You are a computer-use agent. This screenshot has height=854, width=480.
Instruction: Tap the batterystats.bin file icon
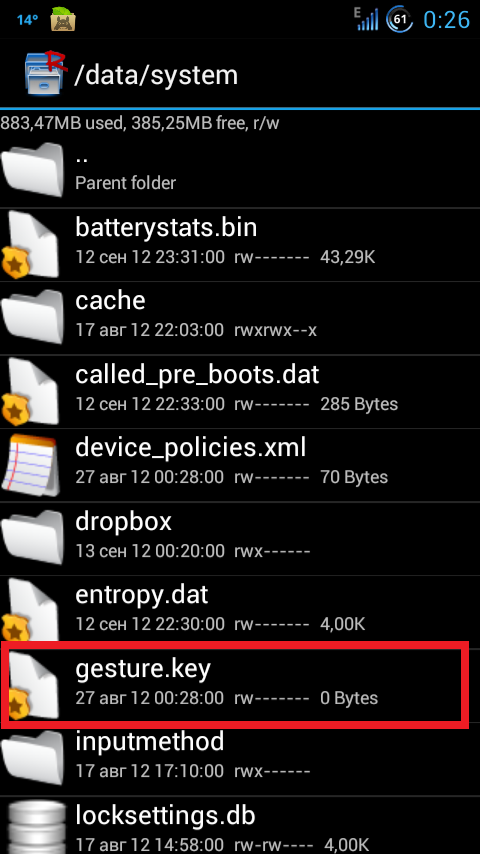coord(31,244)
